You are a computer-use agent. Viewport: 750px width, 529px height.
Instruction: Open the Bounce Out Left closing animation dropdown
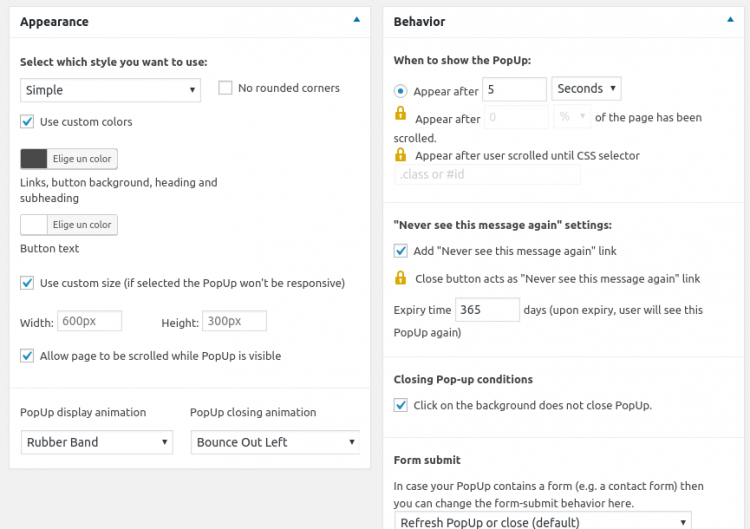pos(273,442)
